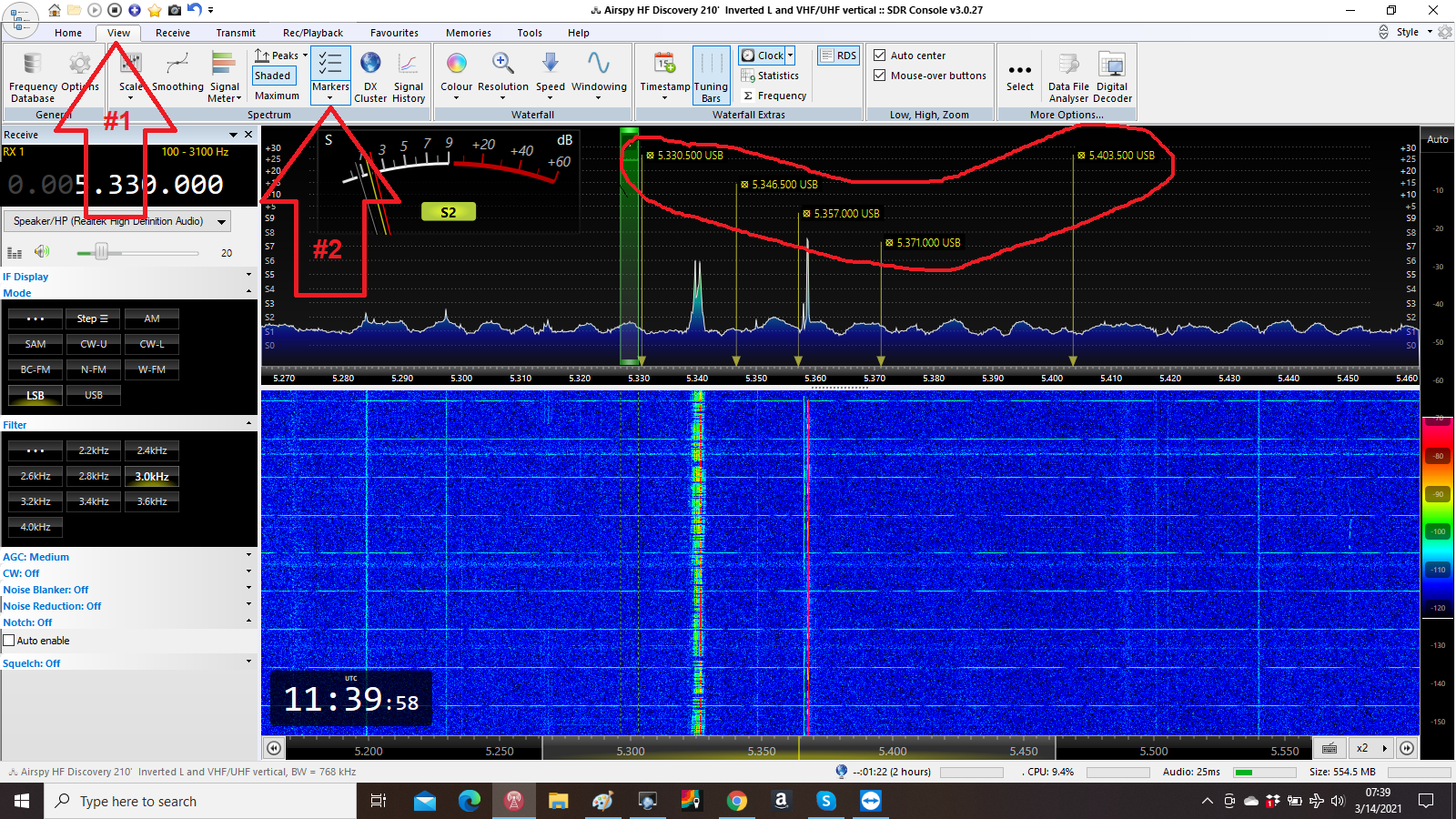
Task: Enable the Notch Auto enable checkbox
Action: (9, 641)
